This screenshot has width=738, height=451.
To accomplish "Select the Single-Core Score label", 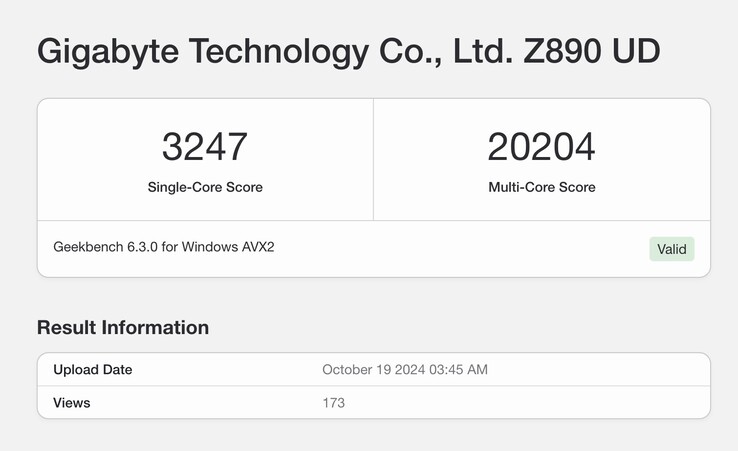I will click(x=205, y=187).
